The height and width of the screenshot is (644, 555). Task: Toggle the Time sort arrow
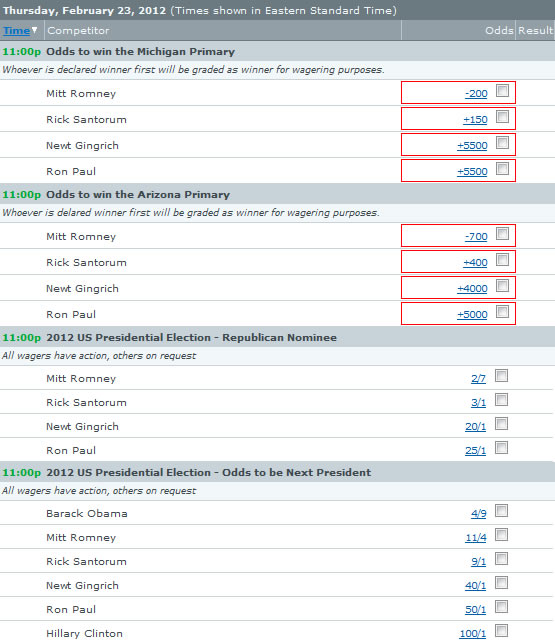[x=35, y=30]
